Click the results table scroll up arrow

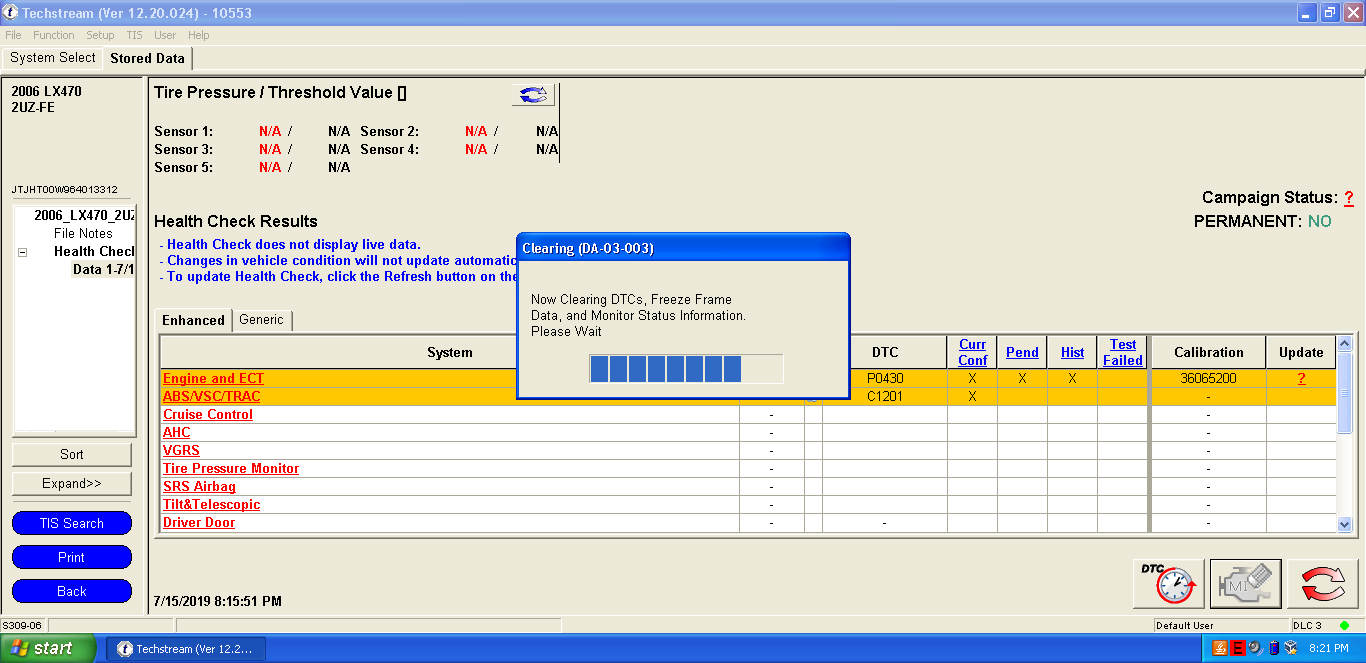[1345, 344]
